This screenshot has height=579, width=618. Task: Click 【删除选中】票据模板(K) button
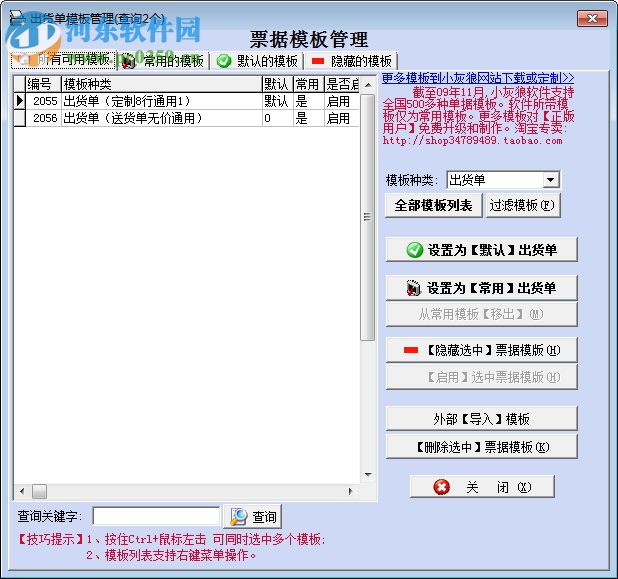tap(482, 447)
